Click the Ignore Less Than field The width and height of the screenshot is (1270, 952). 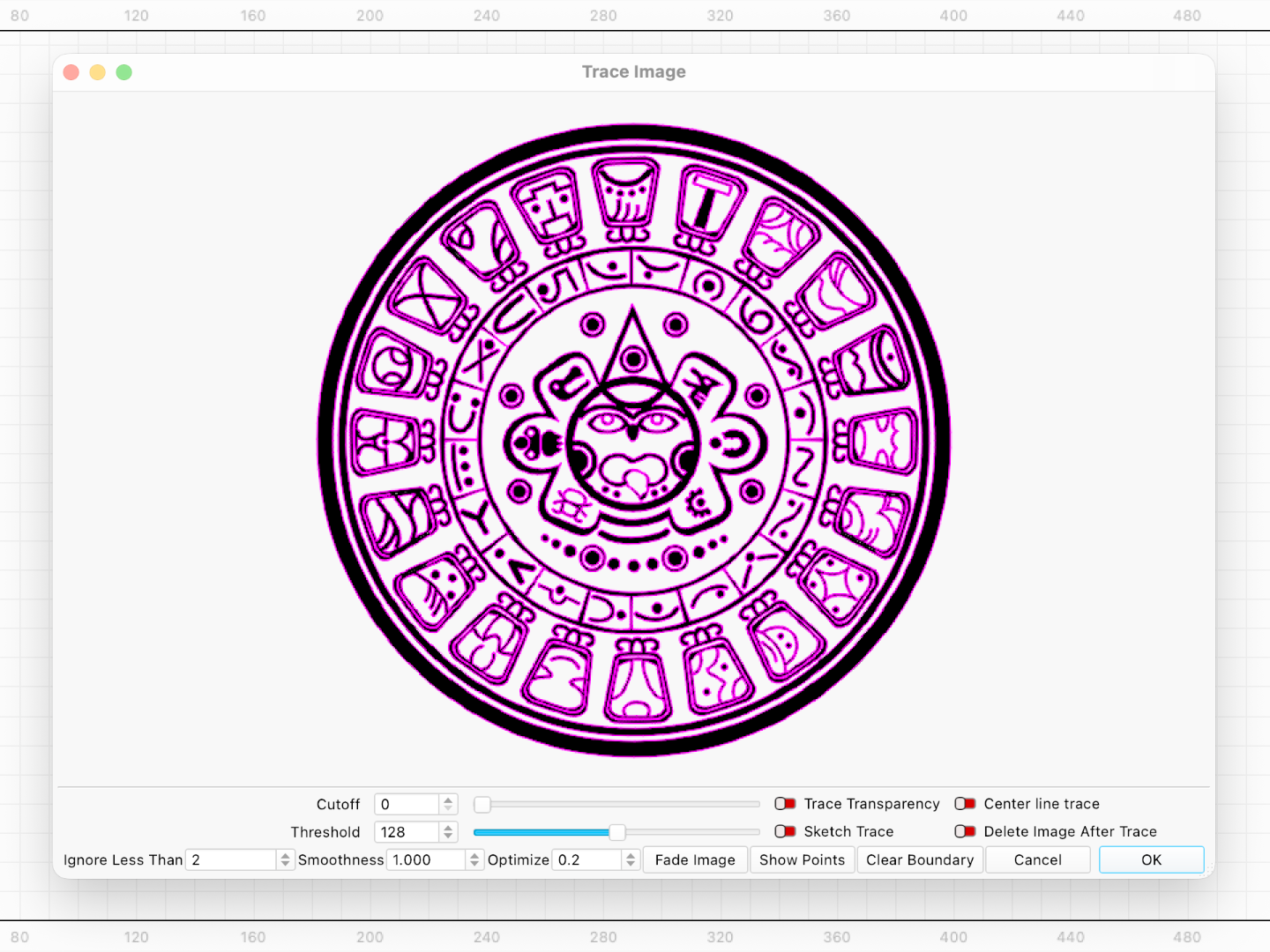[231, 859]
